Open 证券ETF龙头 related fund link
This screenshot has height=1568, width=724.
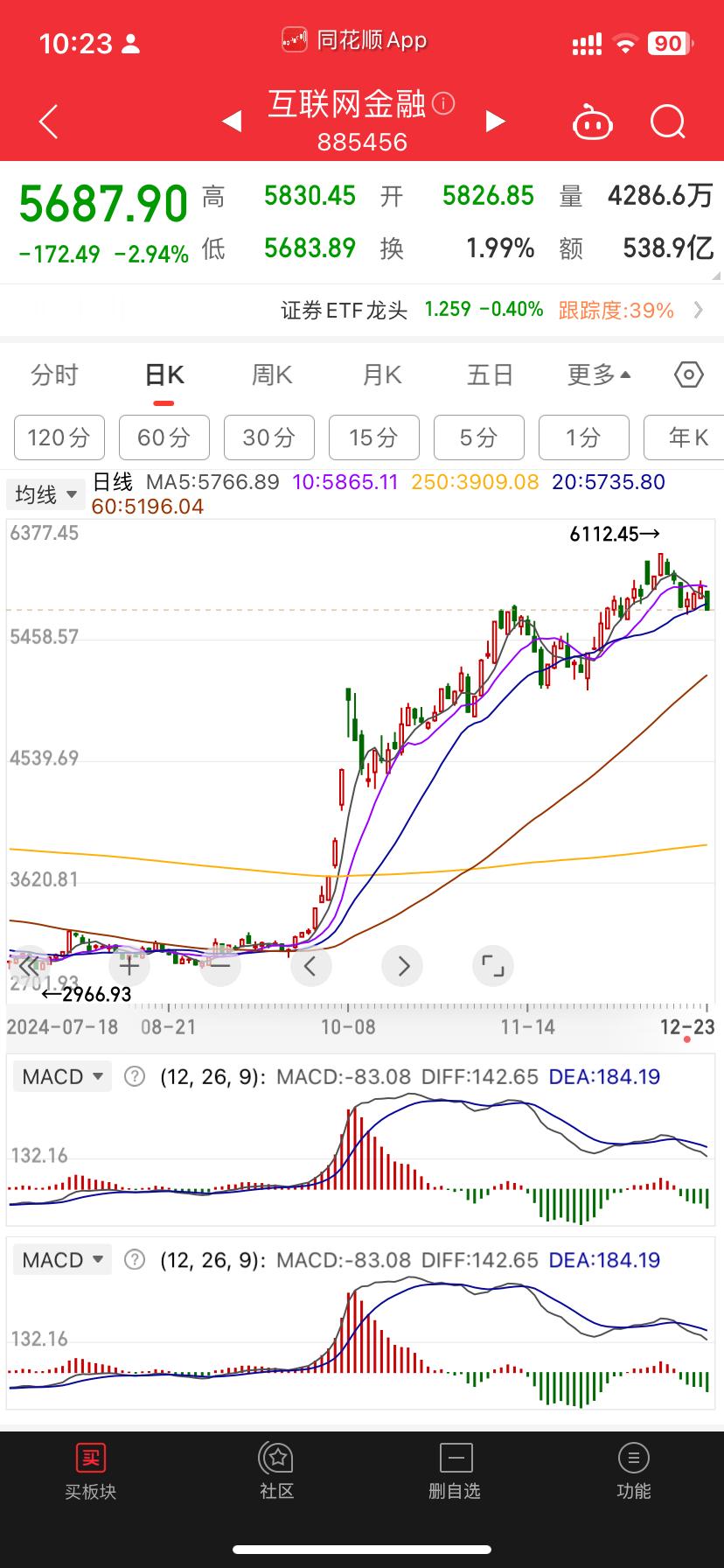[x=345, y=310]
